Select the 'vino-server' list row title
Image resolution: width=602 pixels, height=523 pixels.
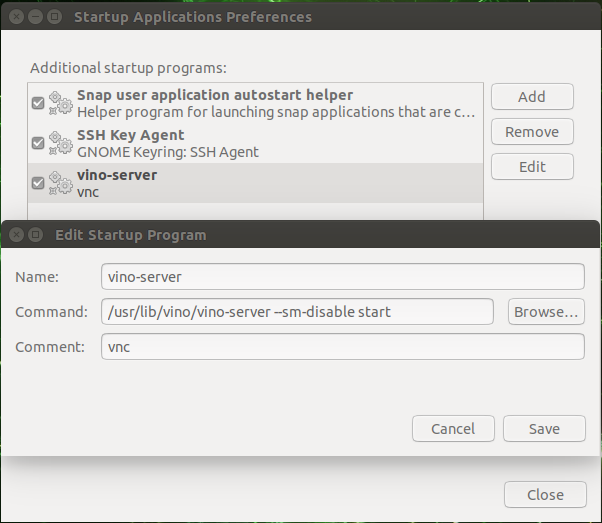click(117, 175)
